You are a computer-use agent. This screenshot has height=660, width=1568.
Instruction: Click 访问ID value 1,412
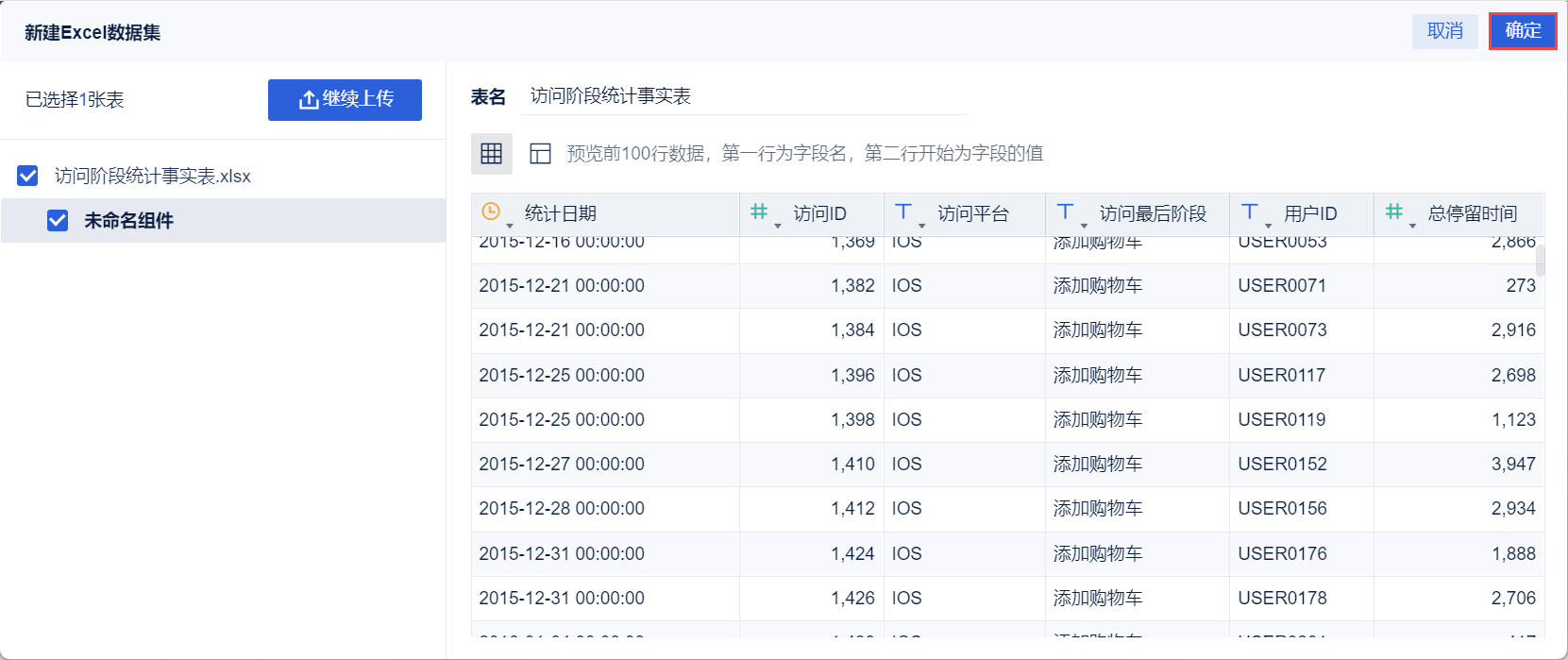click(852, 508)
